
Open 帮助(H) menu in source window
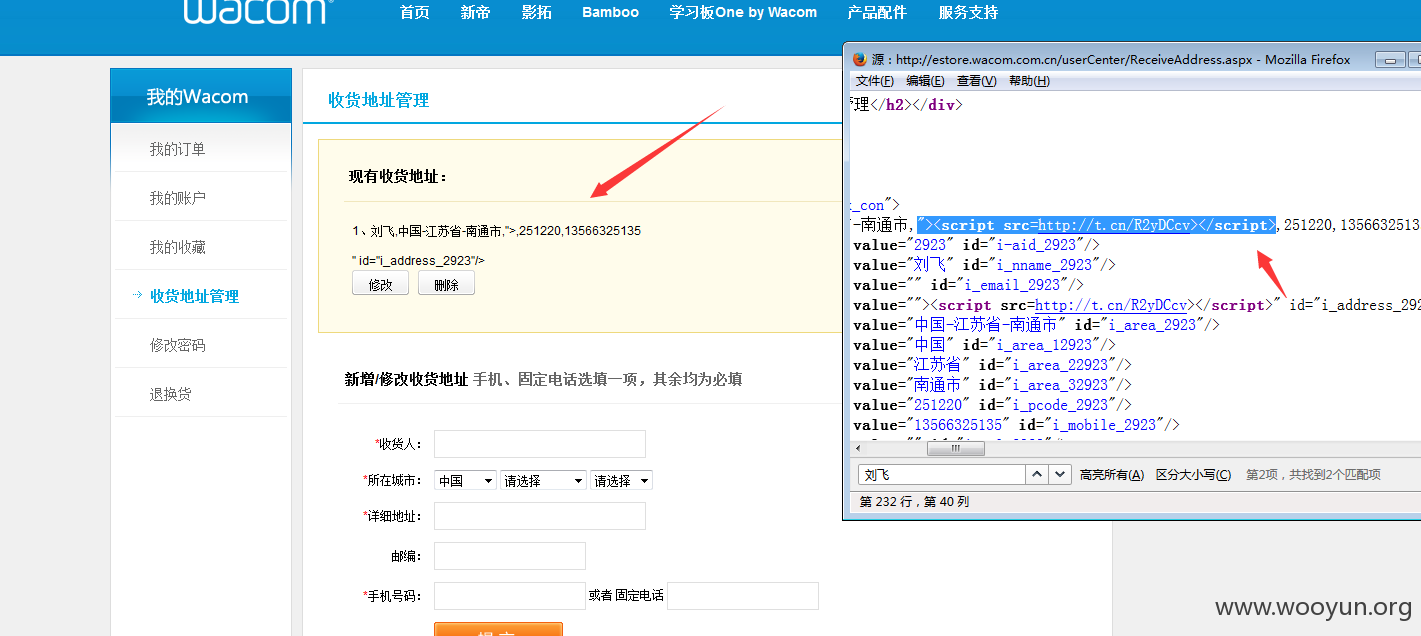point(1029,81)
